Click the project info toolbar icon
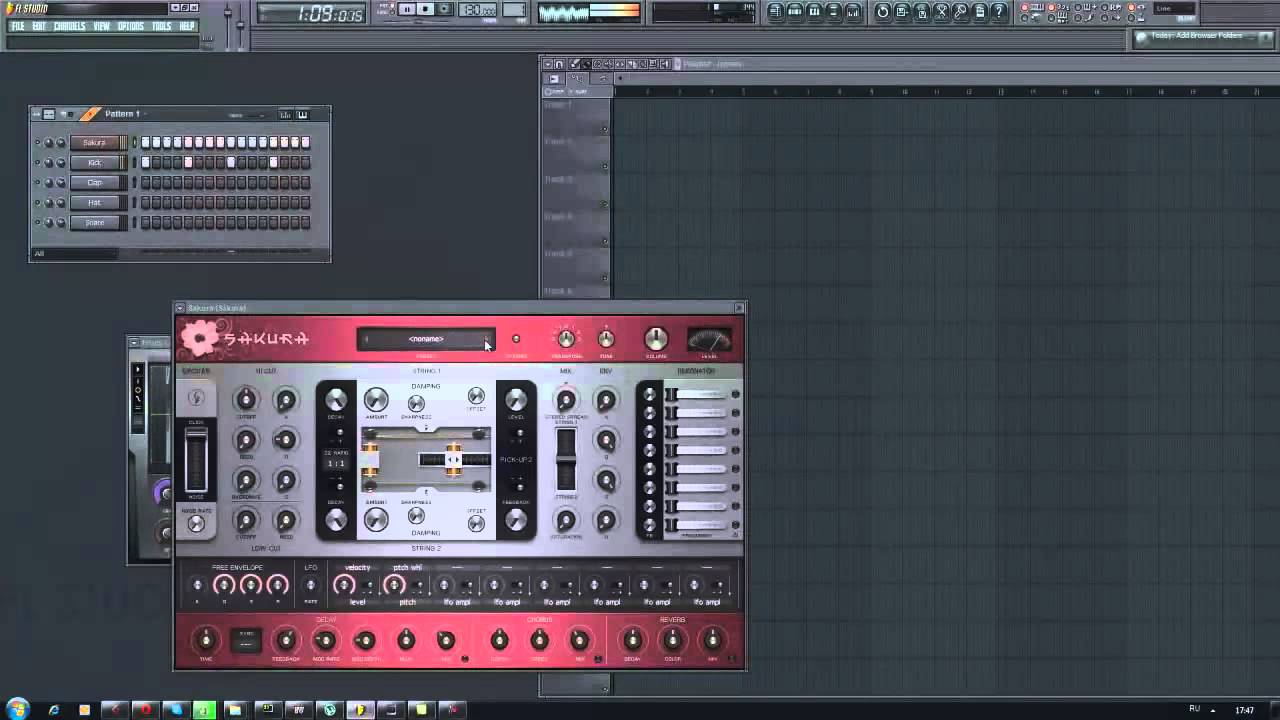 pos(979,12)
